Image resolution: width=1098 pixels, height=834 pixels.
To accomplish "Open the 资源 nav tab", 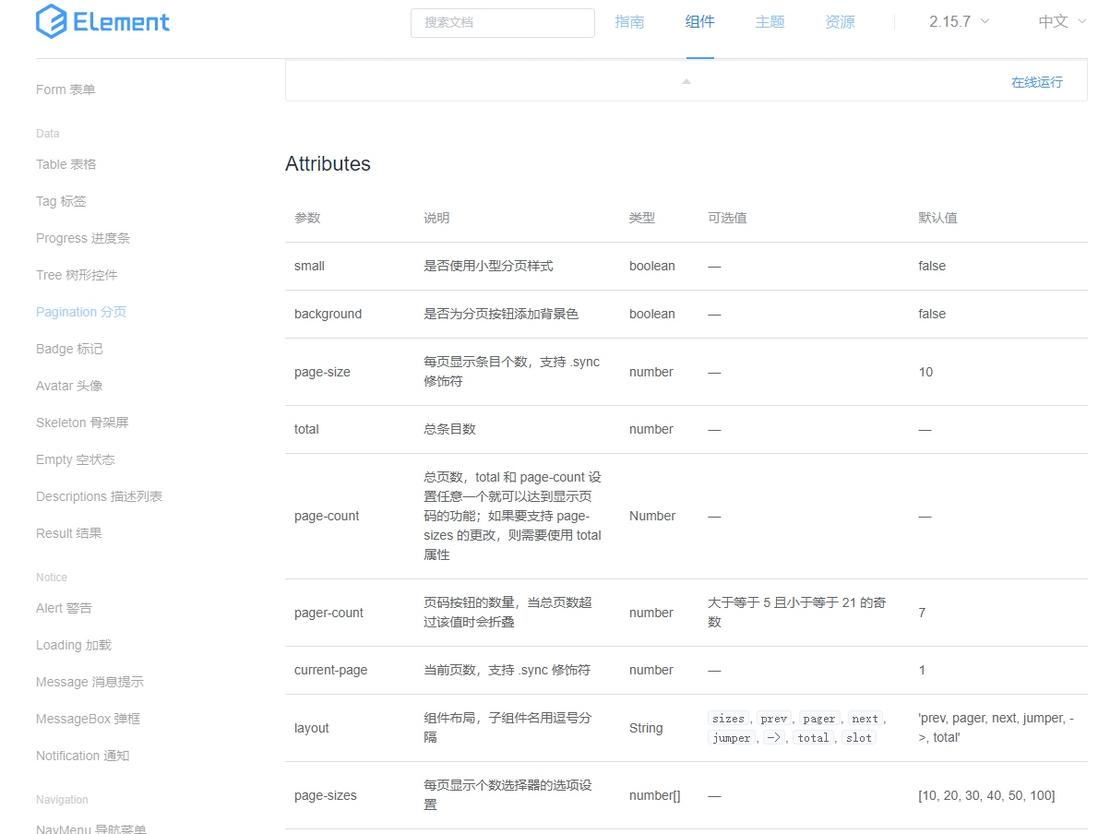I will point(840,22).
